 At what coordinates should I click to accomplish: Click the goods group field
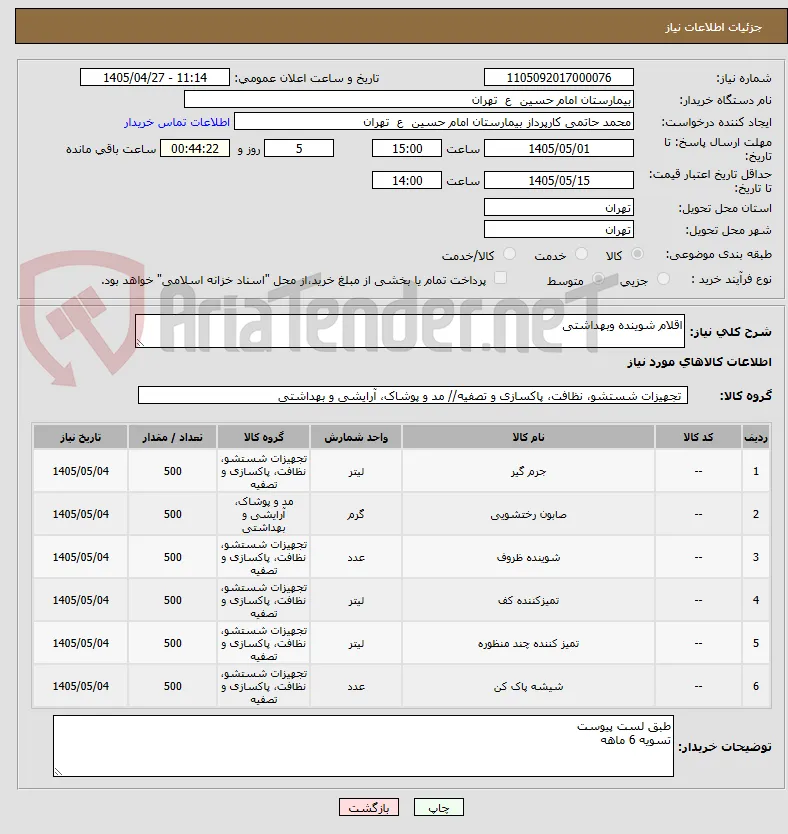point(413,396)
